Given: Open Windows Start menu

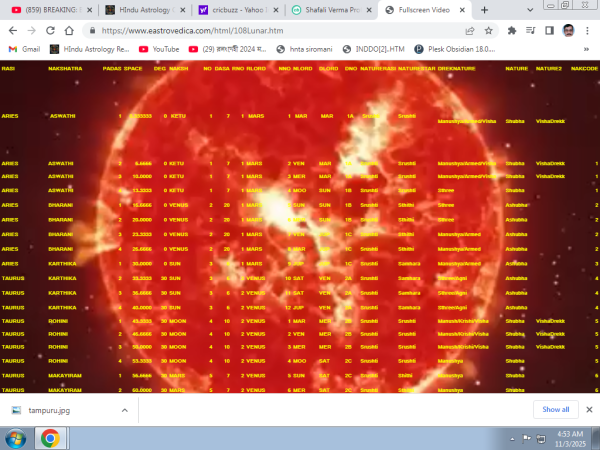Looking at the screenshot, I should 16,437.
